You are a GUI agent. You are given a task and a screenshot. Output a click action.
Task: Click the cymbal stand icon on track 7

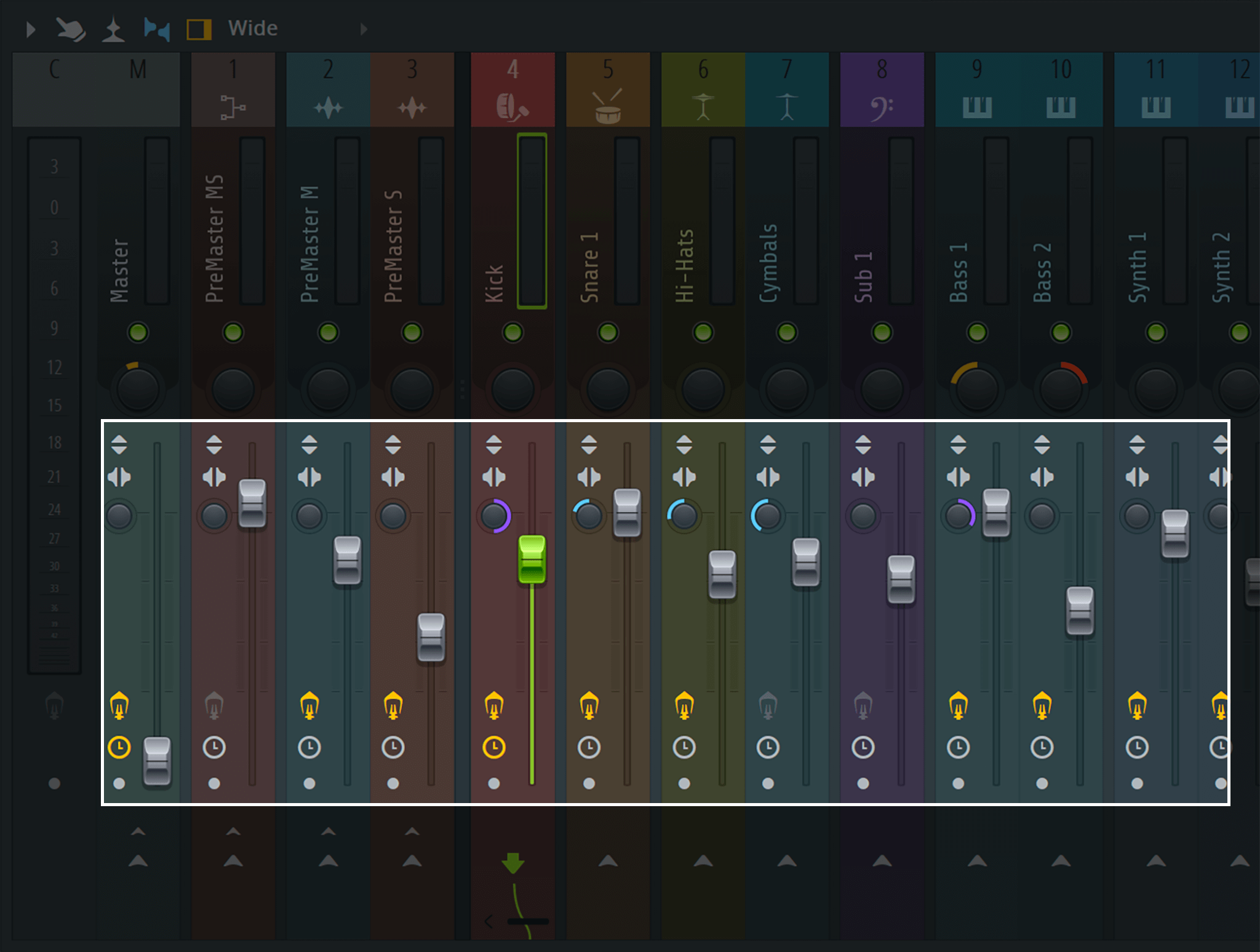(787, 107)
